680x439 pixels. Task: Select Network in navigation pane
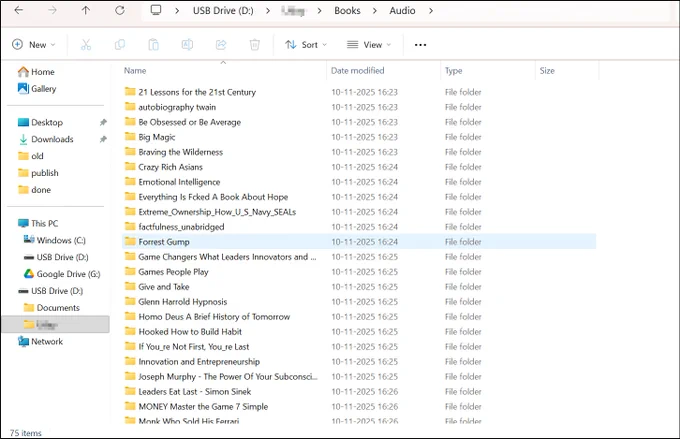[40, 341]
